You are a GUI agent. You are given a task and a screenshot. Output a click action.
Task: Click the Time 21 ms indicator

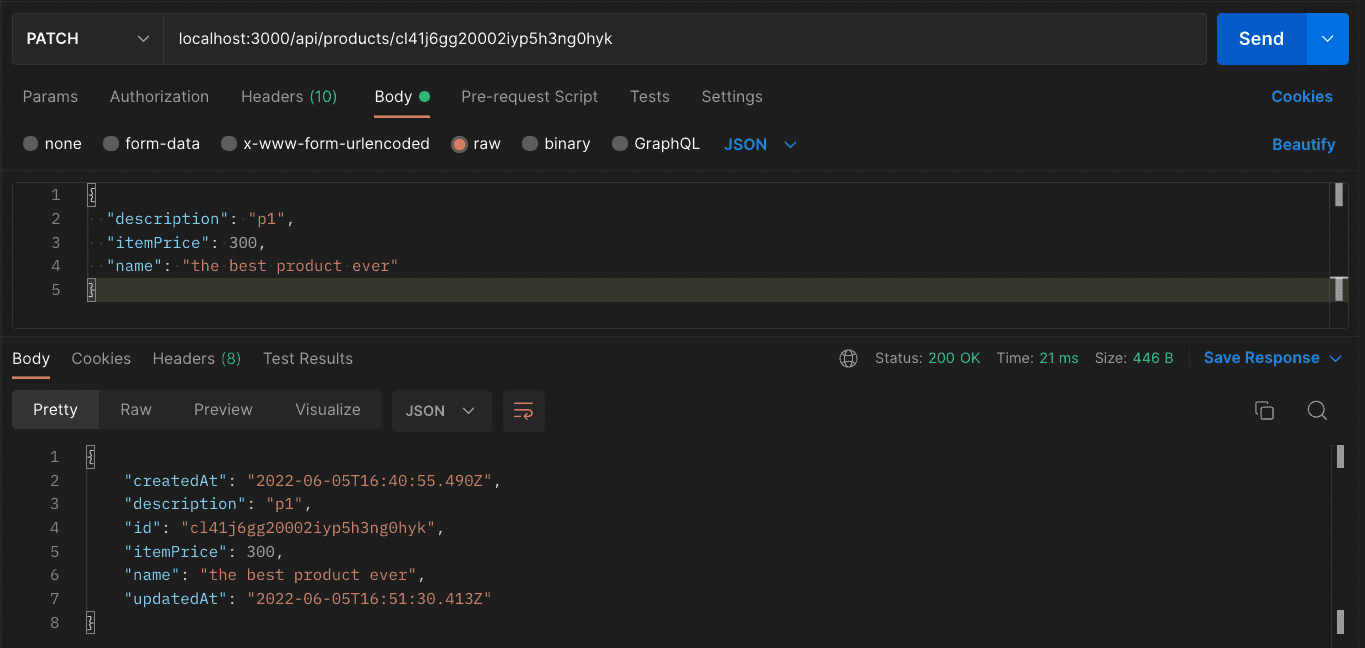pos(1037,358)
